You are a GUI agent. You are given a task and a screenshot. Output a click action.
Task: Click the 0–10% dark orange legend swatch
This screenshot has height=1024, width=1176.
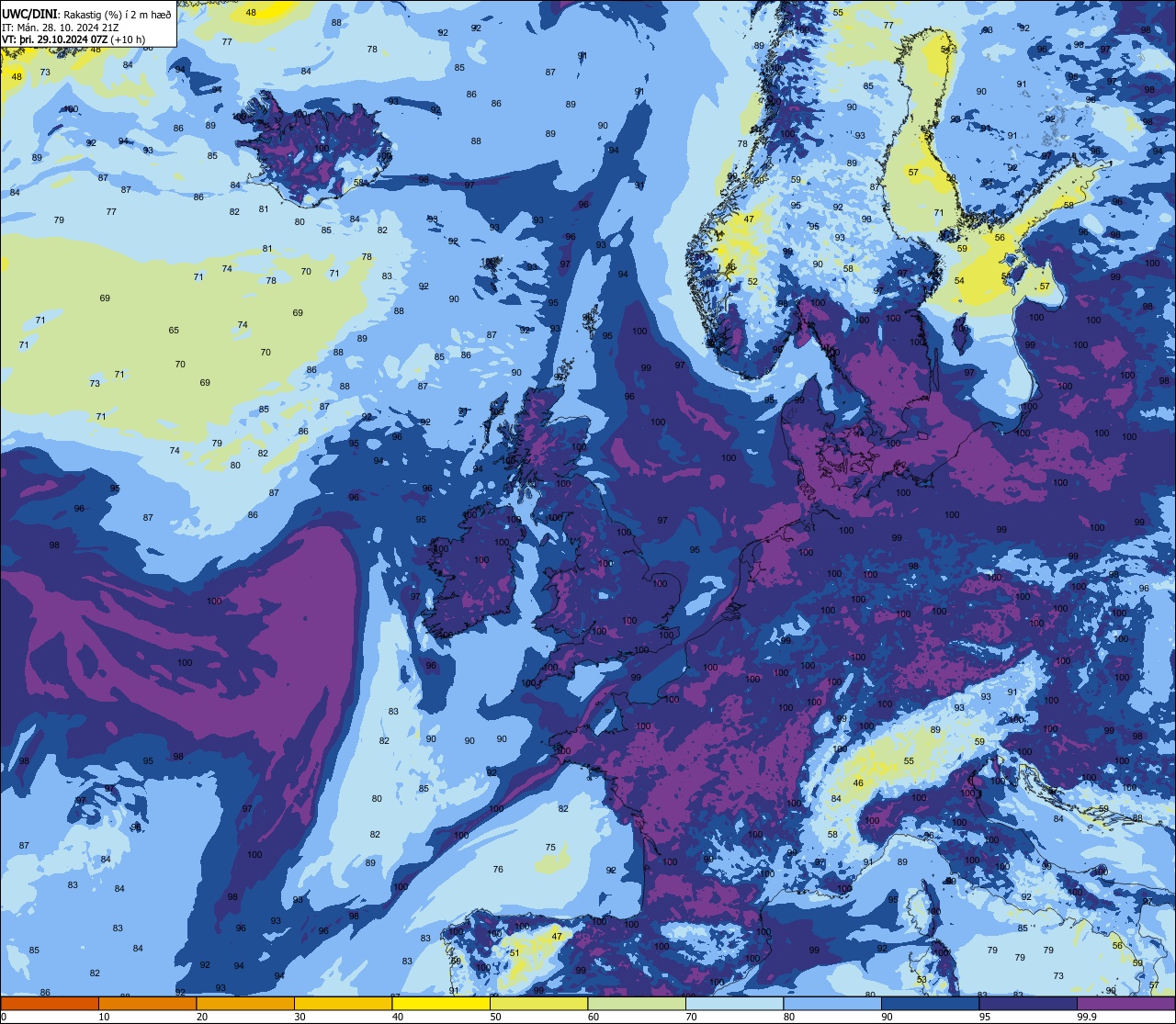50,1003
